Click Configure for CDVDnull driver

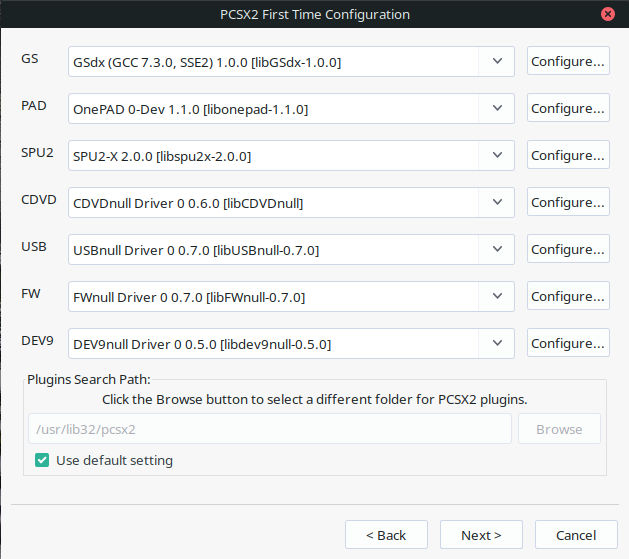pos(567,202)
